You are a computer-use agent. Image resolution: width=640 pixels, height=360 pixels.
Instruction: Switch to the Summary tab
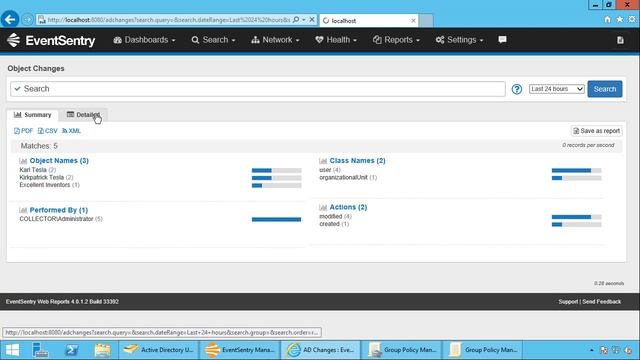click(33, 115)
